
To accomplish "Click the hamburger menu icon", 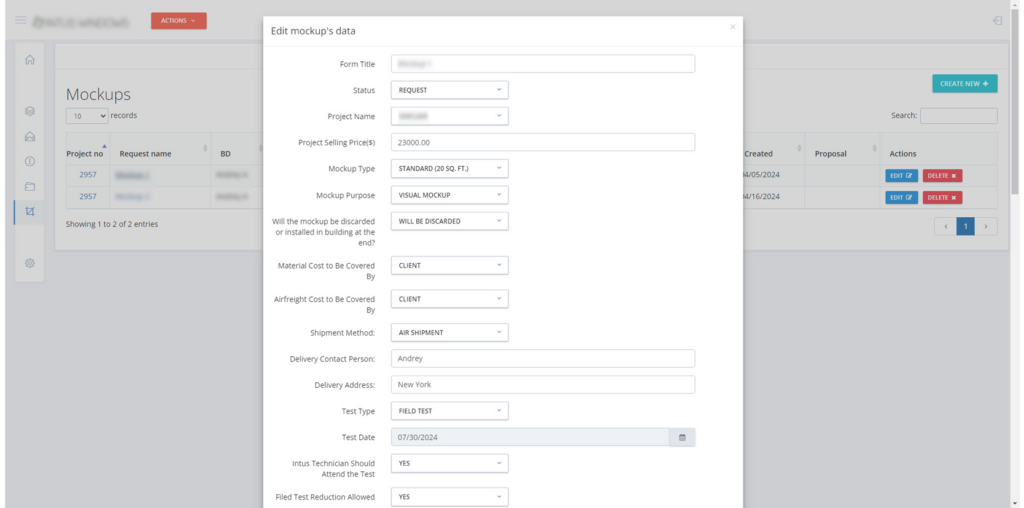I will pyautogui.click(x=20, y=20).
